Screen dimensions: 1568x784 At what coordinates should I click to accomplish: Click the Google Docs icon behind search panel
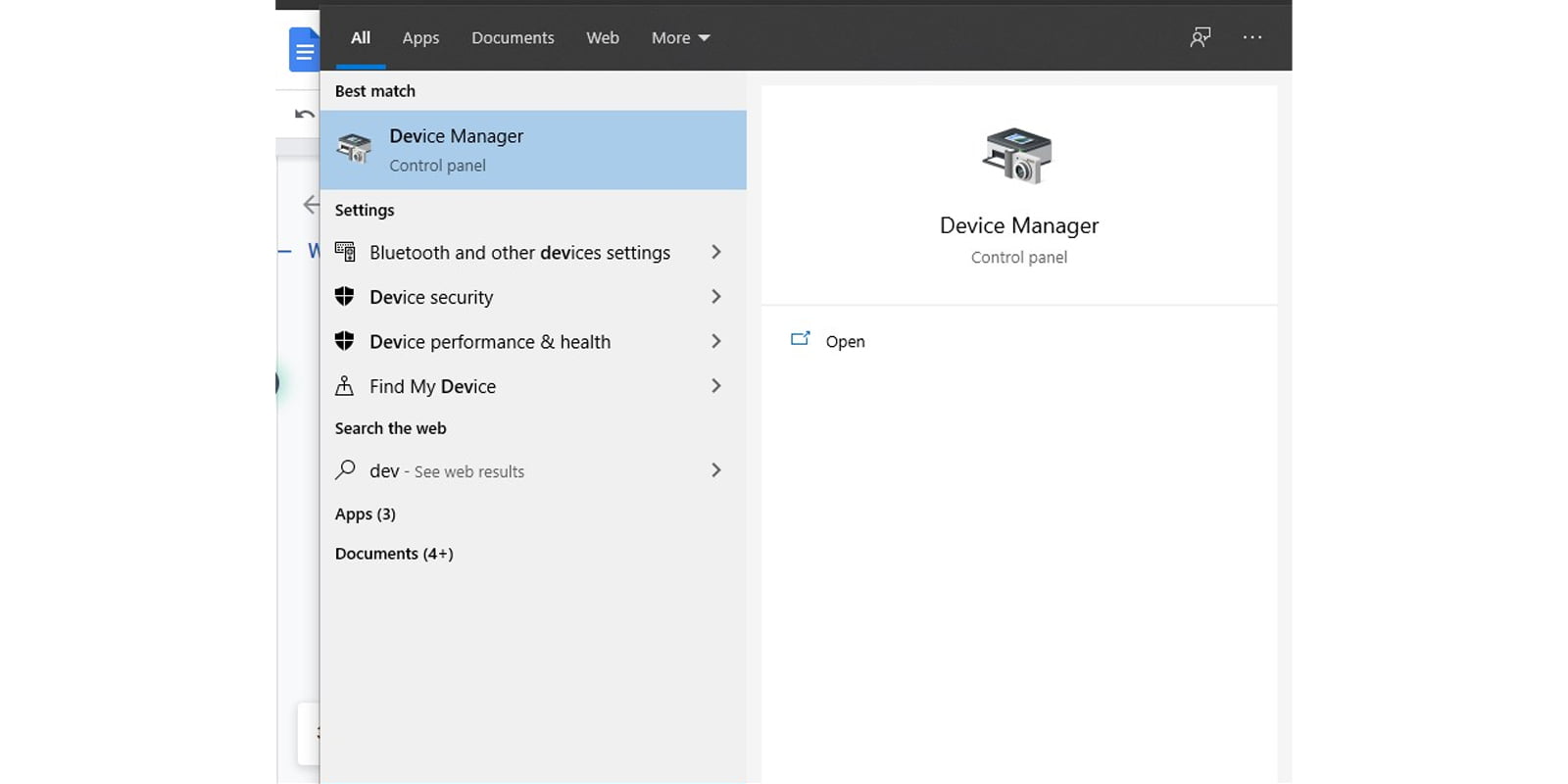303,50
